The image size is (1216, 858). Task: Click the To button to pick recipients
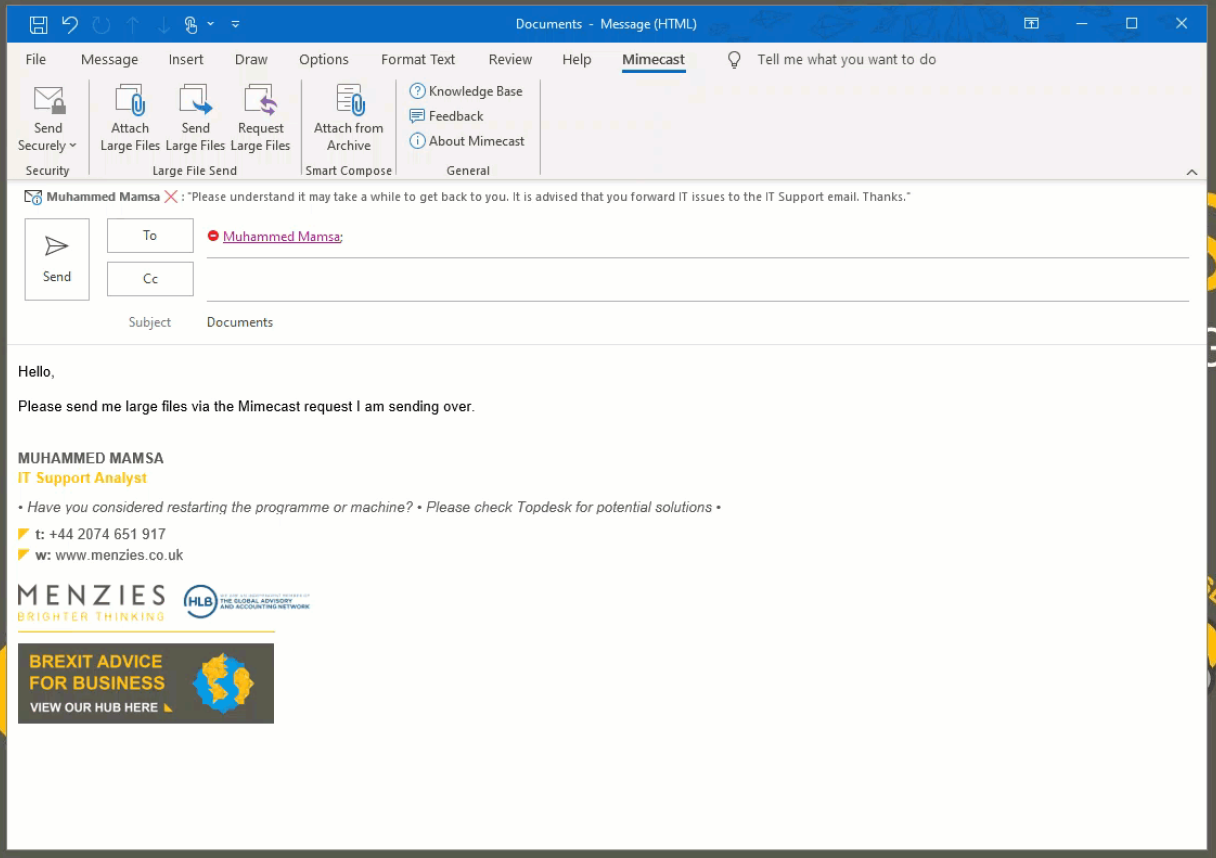click(150, 236)
